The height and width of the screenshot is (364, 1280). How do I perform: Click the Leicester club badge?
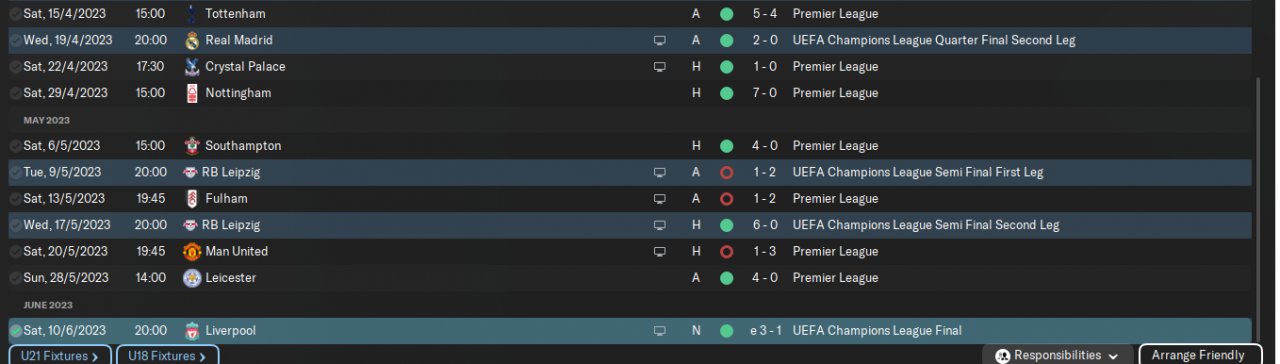coord(192,278)
